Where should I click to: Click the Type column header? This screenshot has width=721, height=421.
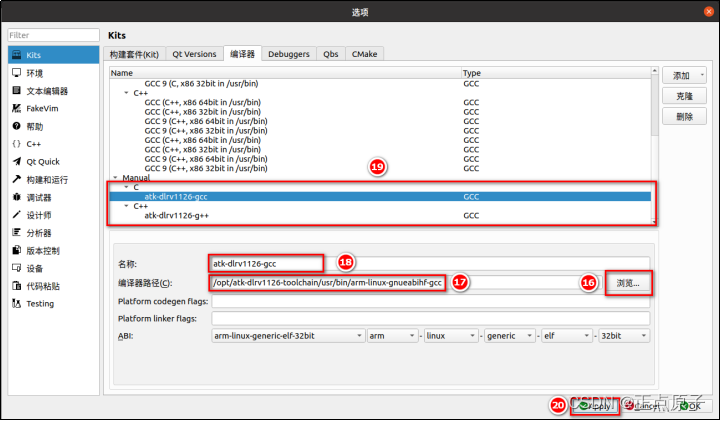coord(556,73)
